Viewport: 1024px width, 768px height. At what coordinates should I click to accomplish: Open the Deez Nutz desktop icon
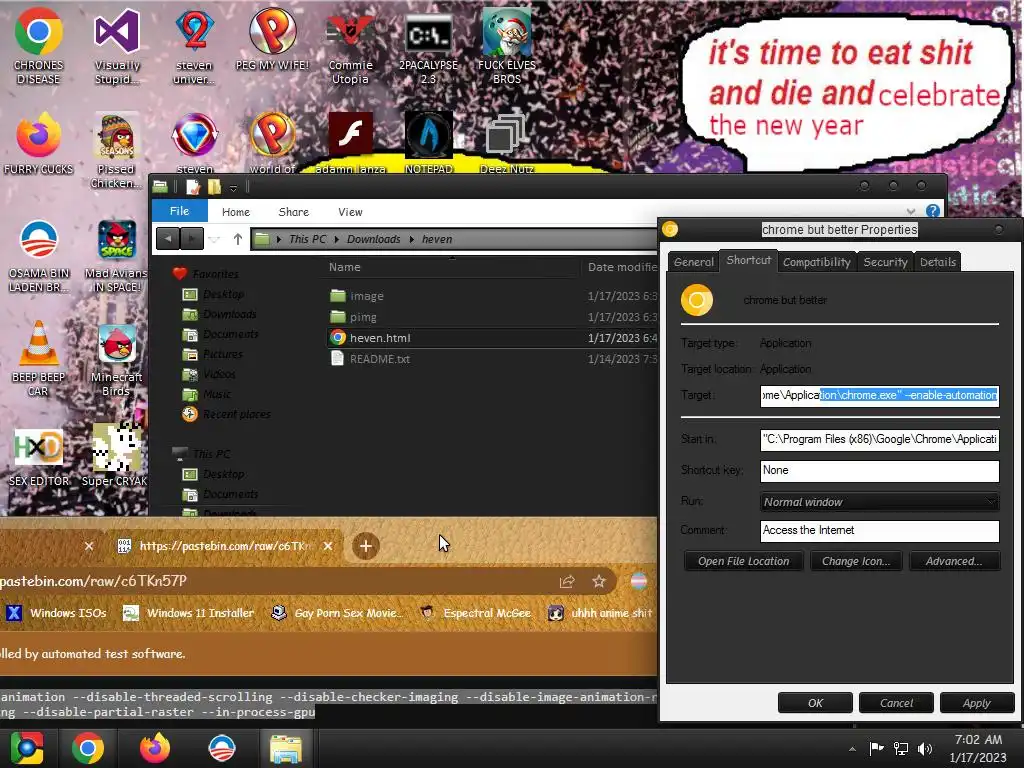tap(507, 142)
